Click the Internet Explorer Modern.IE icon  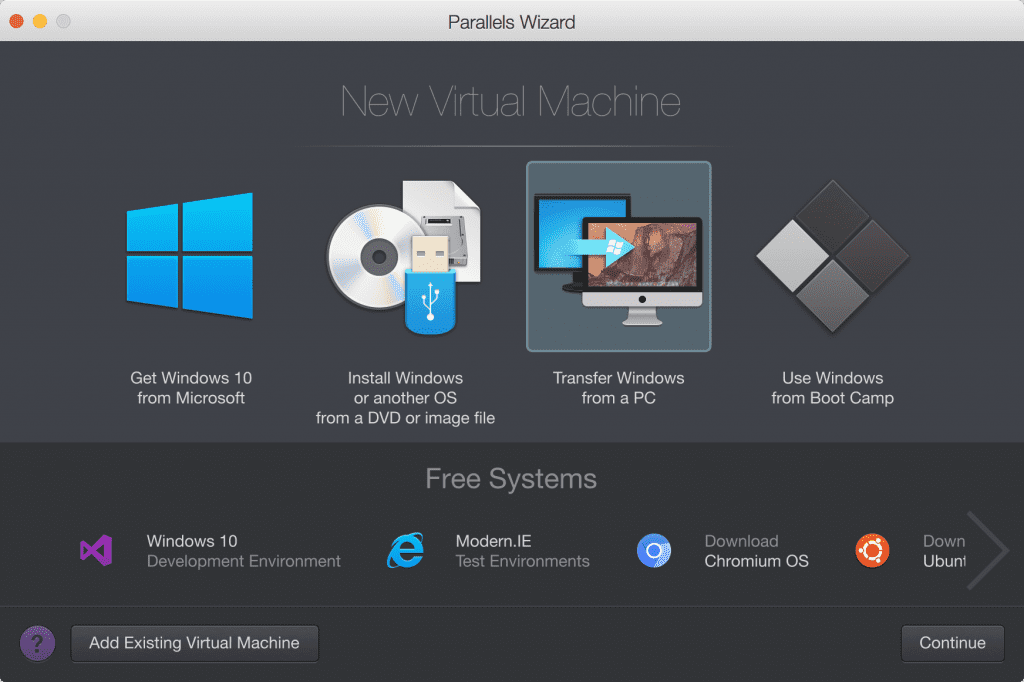pos(405,551)
